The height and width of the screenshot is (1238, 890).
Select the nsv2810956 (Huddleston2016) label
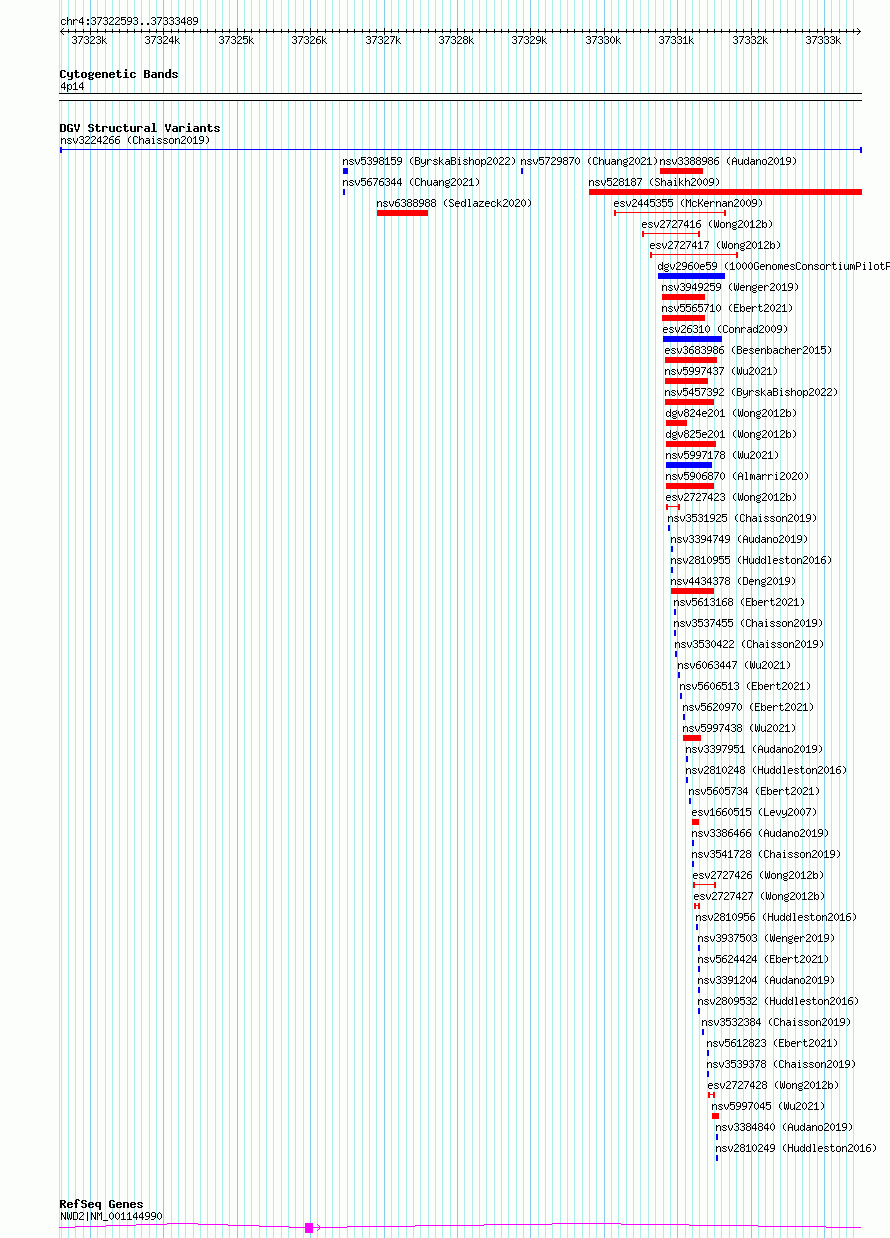(776, 917)
